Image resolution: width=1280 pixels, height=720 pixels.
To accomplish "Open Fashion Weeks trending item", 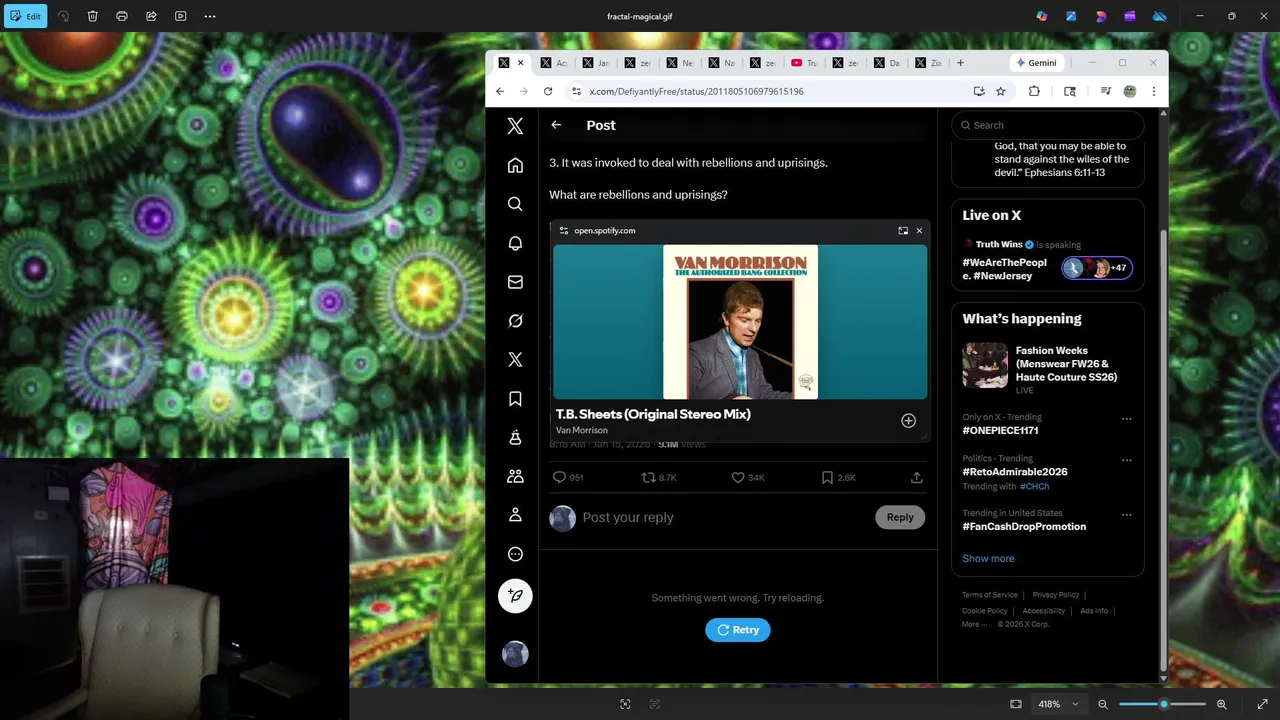I will point(1047,370).
